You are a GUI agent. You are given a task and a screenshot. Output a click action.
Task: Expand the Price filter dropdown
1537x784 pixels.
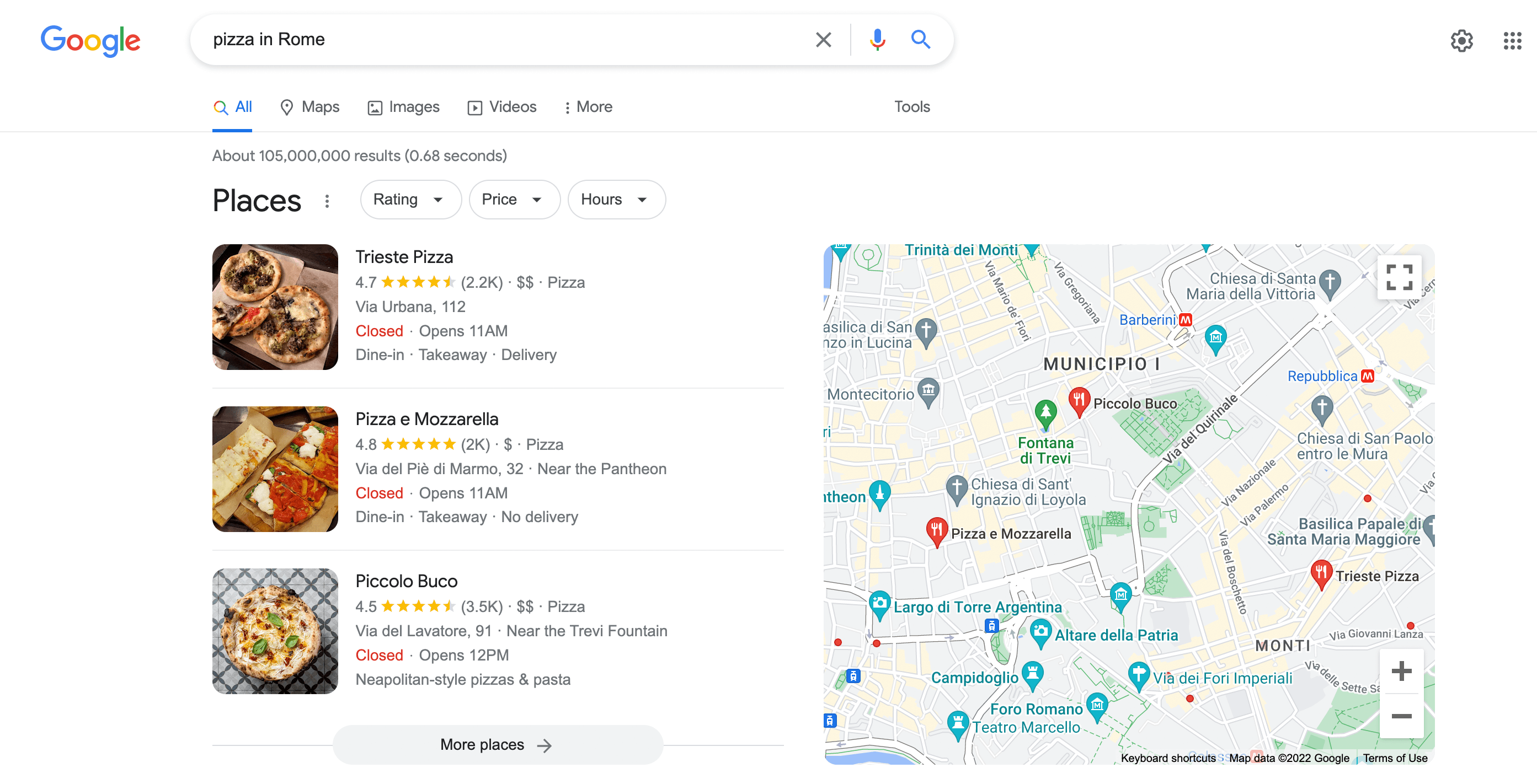512,199
